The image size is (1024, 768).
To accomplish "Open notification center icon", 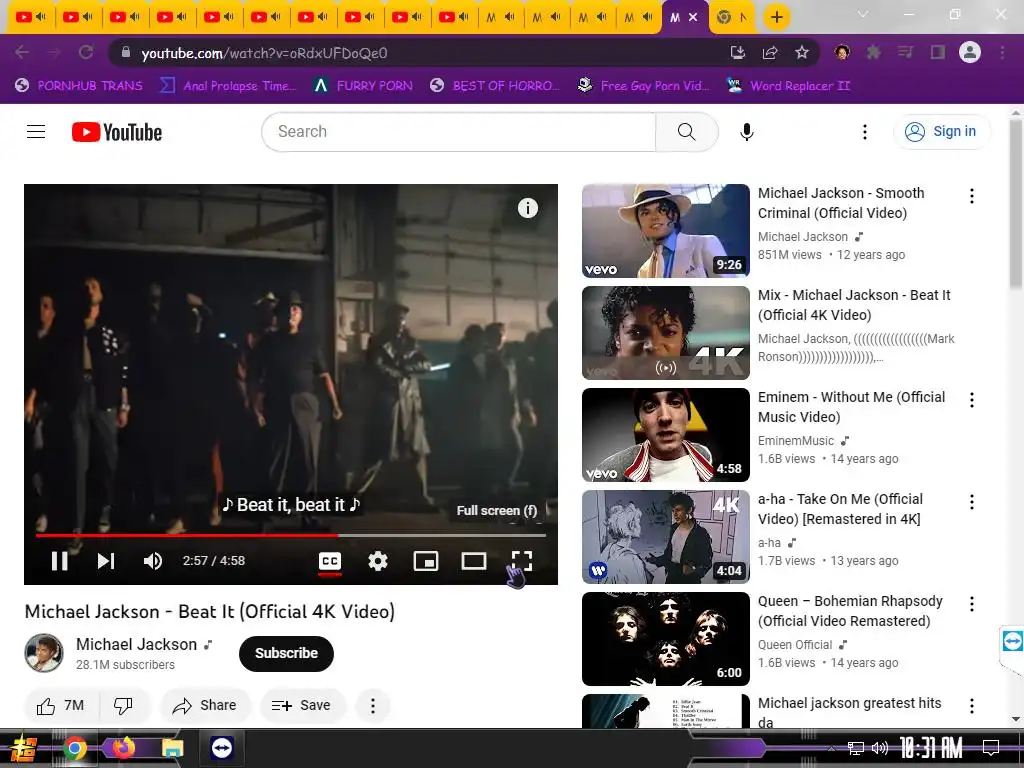I will (991, 748).
